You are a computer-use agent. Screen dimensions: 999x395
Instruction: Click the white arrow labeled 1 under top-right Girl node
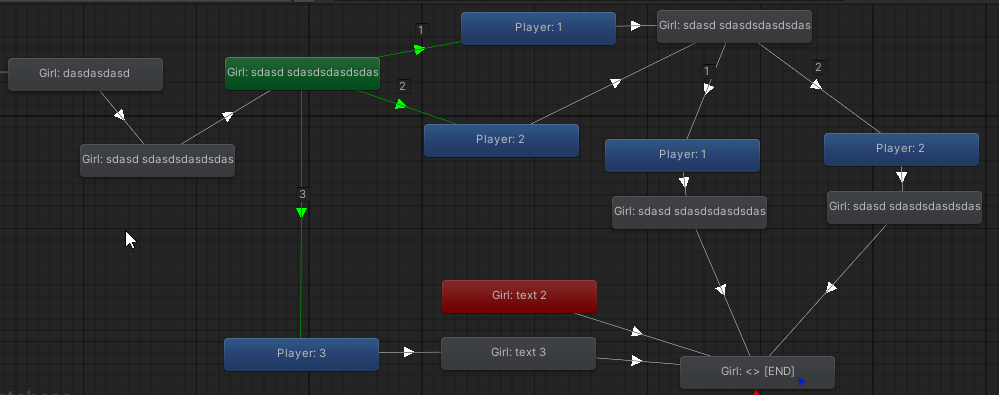[x=708, y=89]
